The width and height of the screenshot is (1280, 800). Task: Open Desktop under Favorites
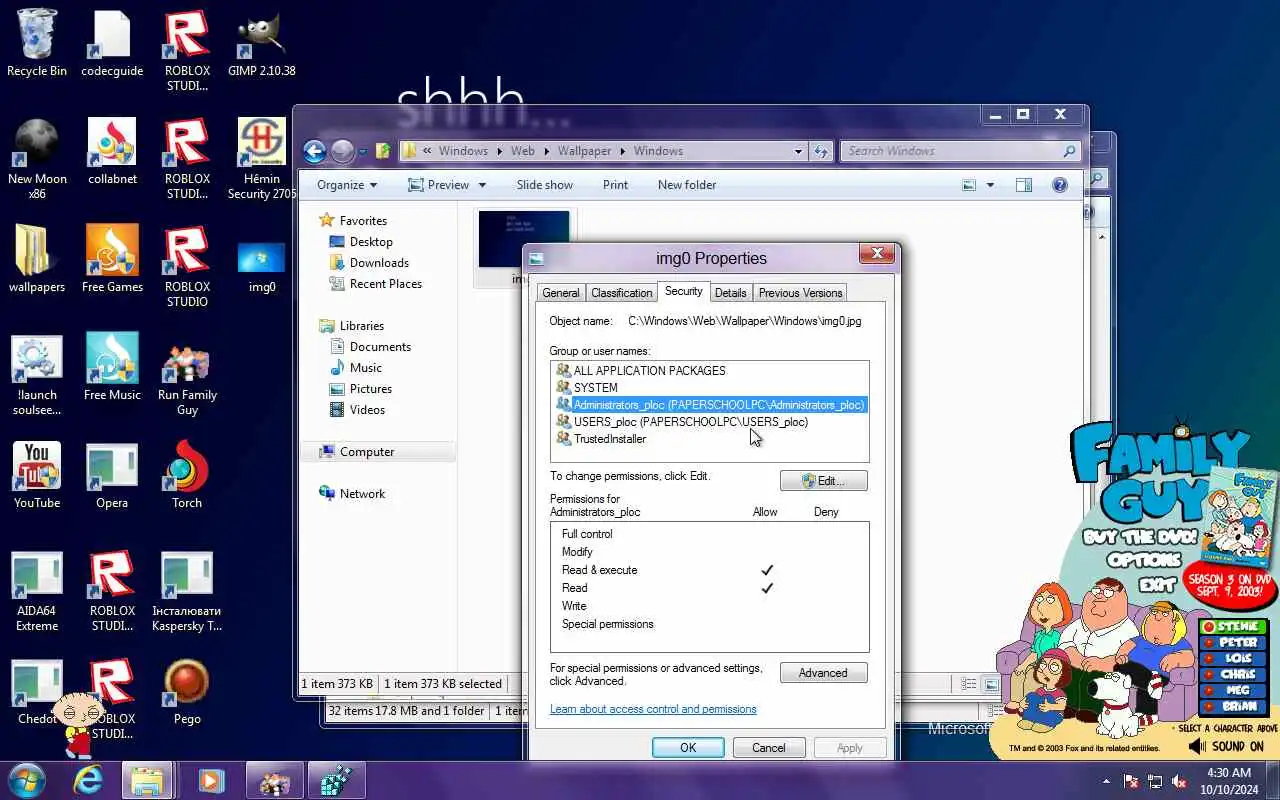[x=371, y=242]
